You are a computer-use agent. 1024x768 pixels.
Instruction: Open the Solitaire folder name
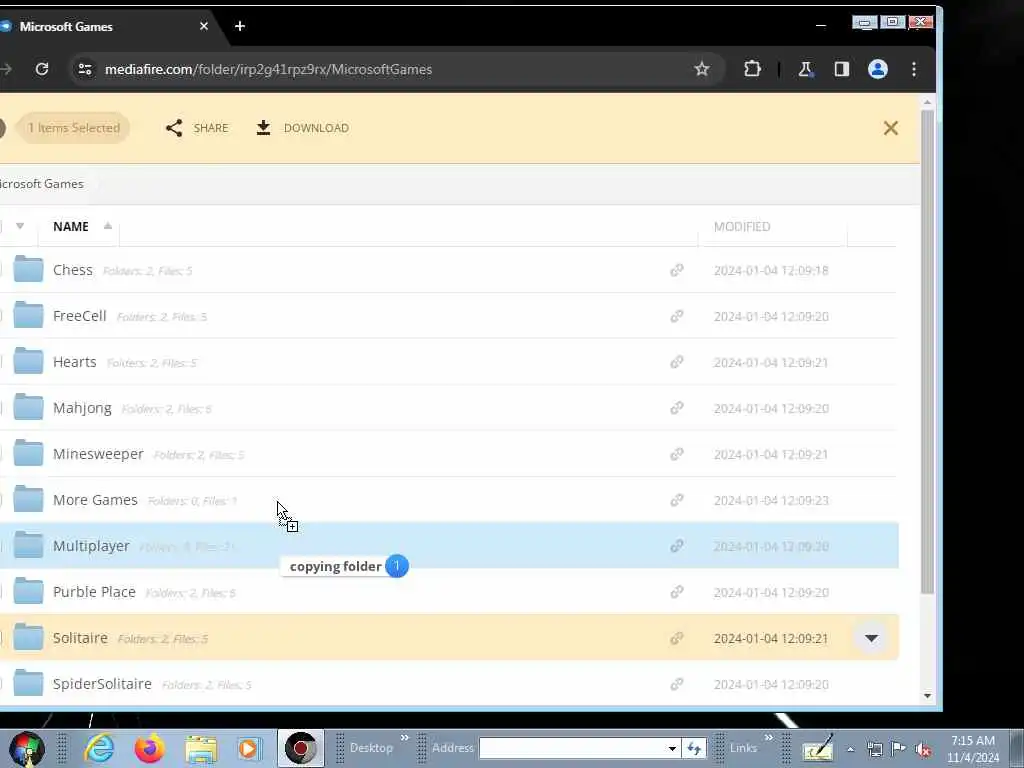coord(80,638)
